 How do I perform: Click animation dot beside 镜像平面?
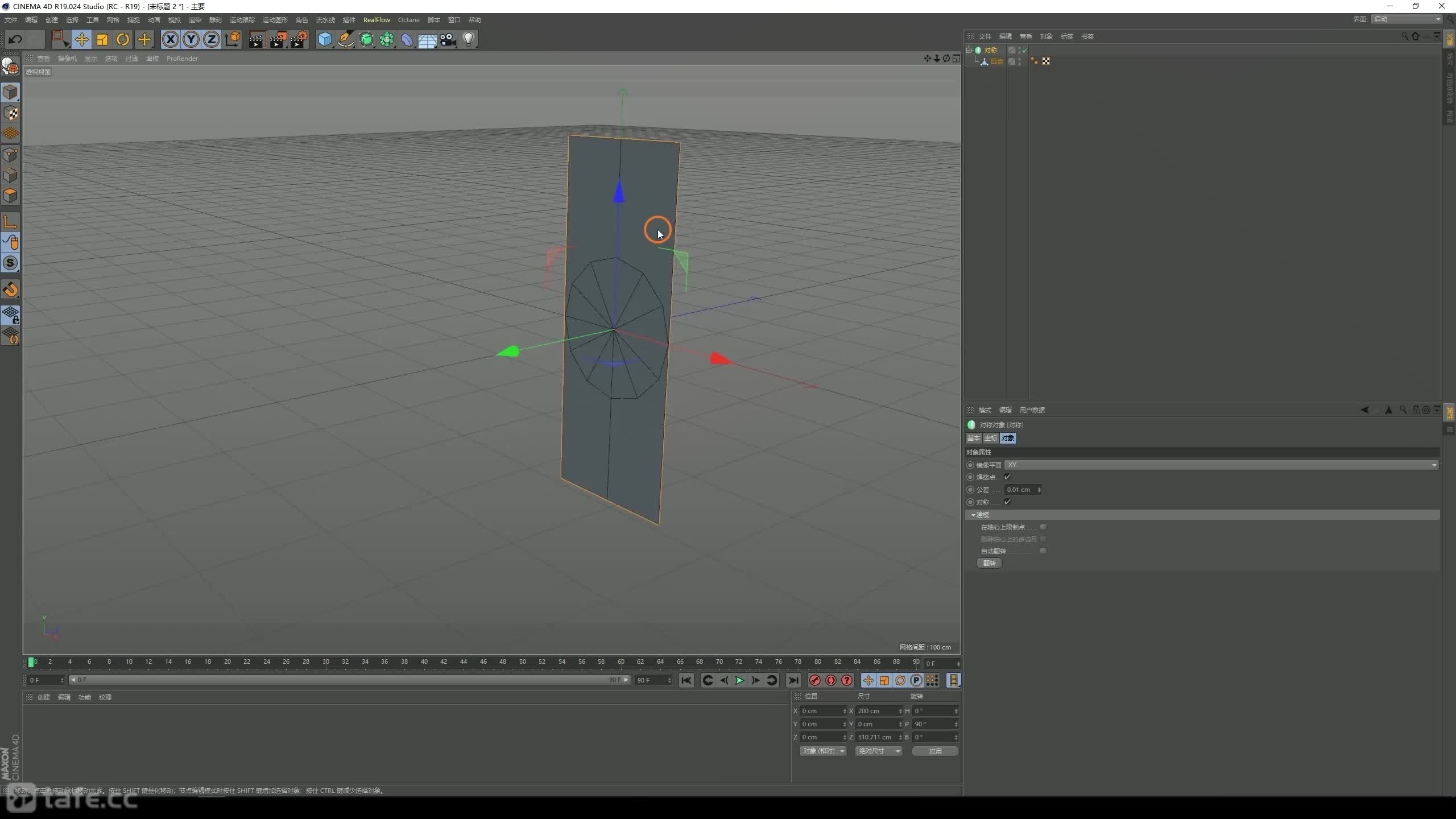coord(970,465)
